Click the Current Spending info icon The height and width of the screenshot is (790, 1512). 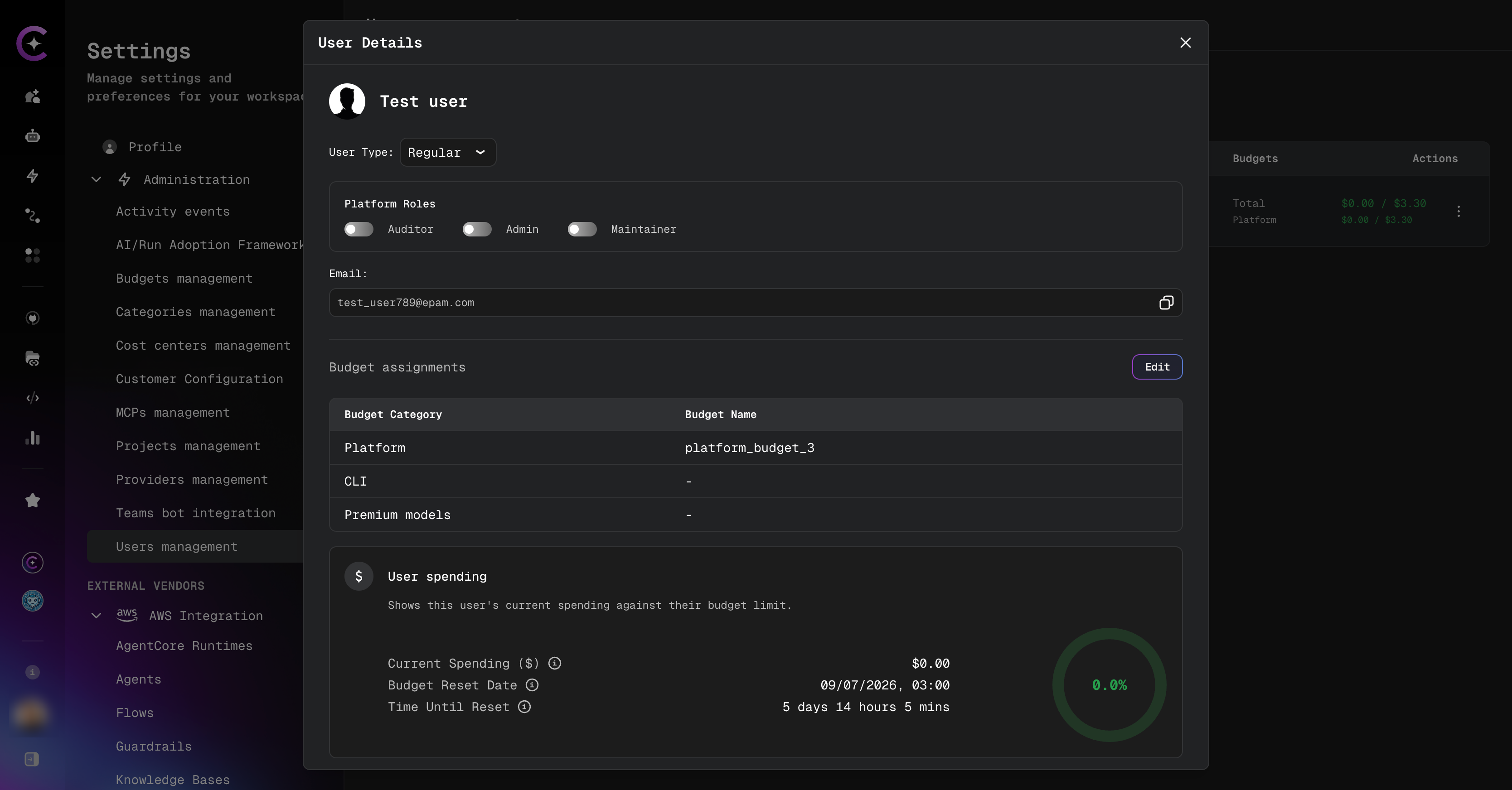pyautogui.click(x=554, y=663)
